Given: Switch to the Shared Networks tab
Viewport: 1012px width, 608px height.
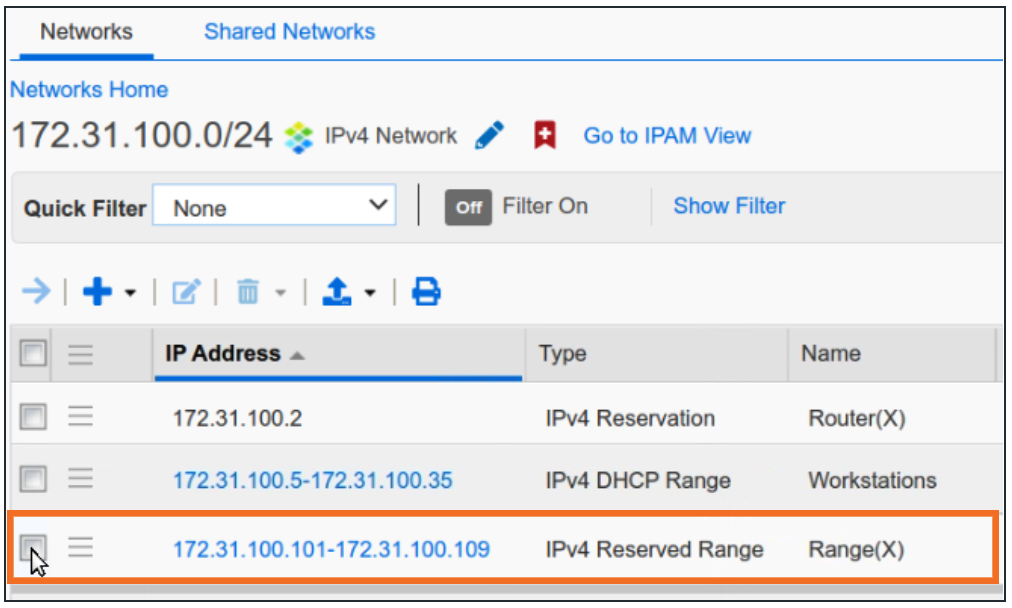Looking at the screenshot, I should [289, 31].
